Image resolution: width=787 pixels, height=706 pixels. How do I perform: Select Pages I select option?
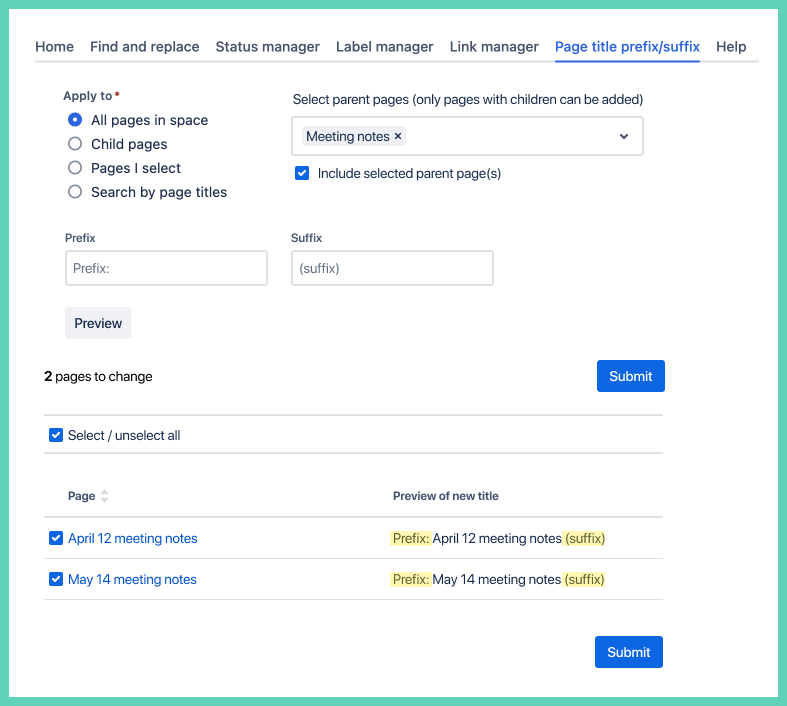tap(75, 168)
